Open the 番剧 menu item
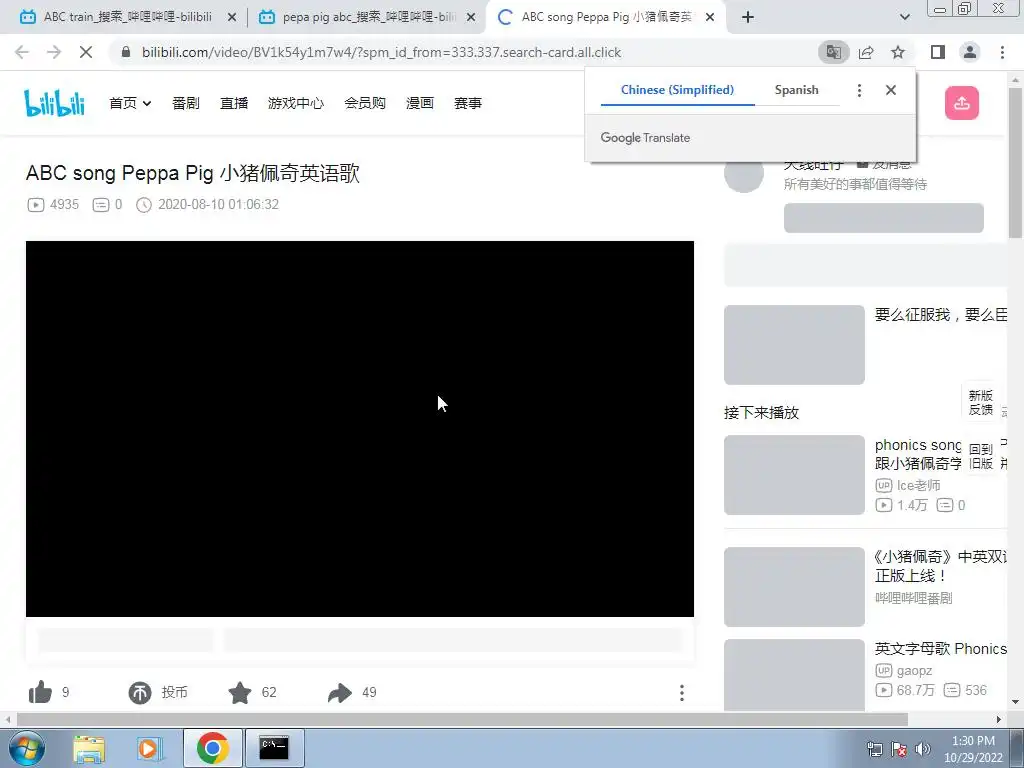 185,103
